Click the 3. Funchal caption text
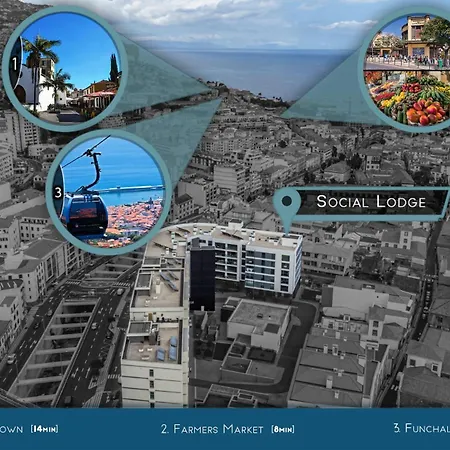This screenshot has height=450, width=450. (421, 428)
